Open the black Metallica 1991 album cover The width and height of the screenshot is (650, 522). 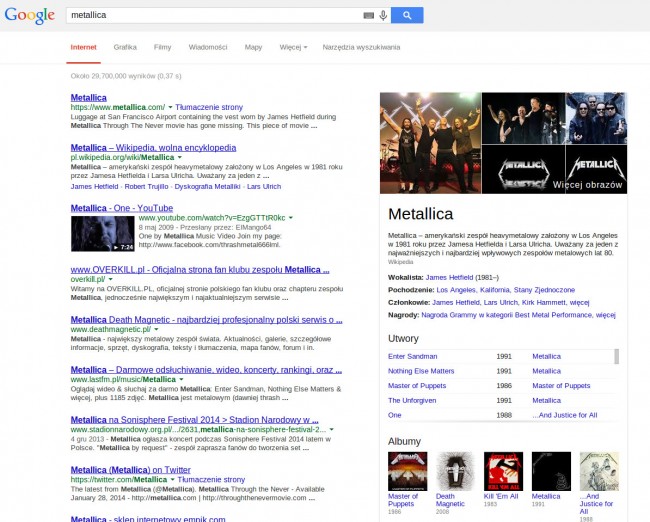[551, 471]
